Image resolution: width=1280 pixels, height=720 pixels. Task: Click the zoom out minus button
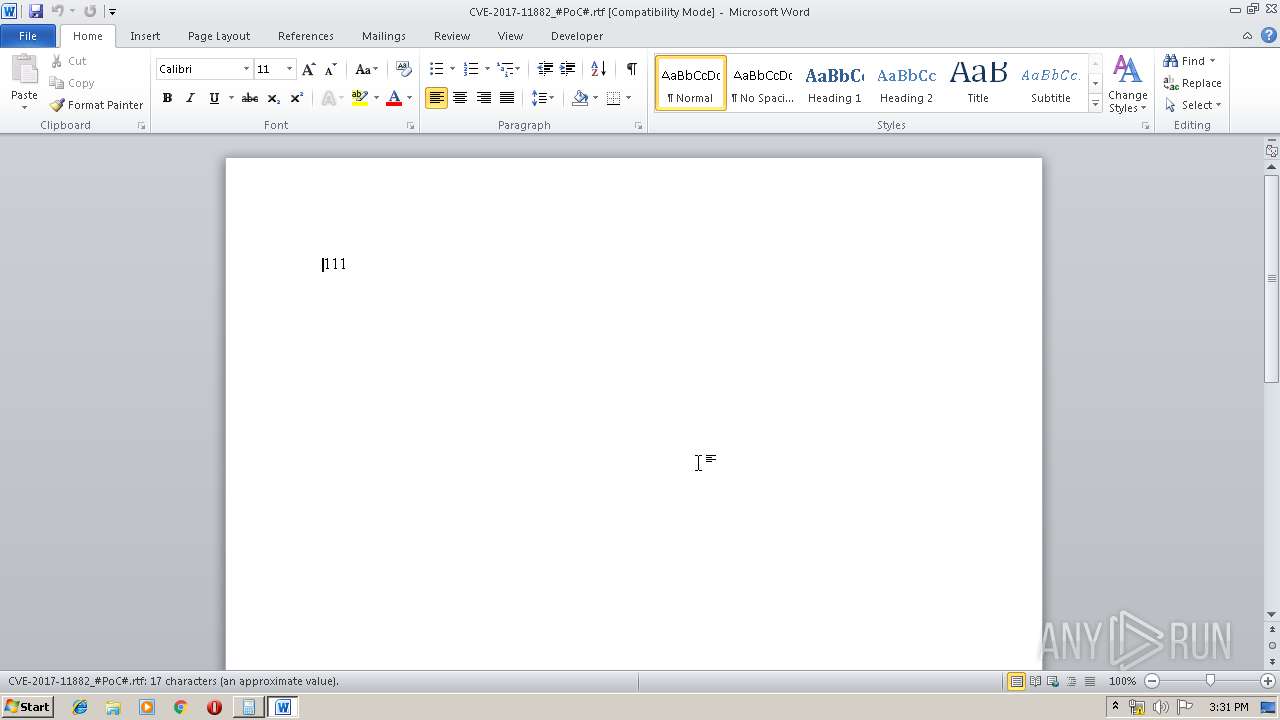pyautogui.click(x=1152, y=681)
